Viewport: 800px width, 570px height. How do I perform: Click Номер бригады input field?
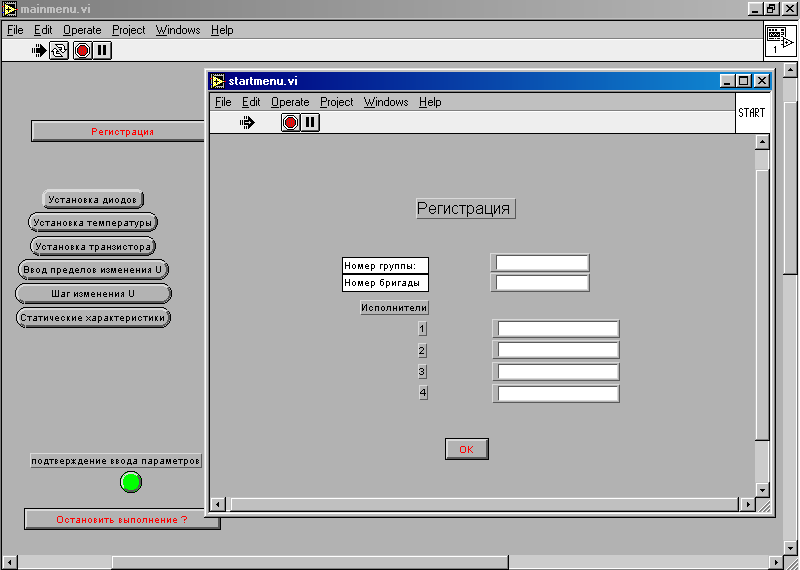pos(540,283)
